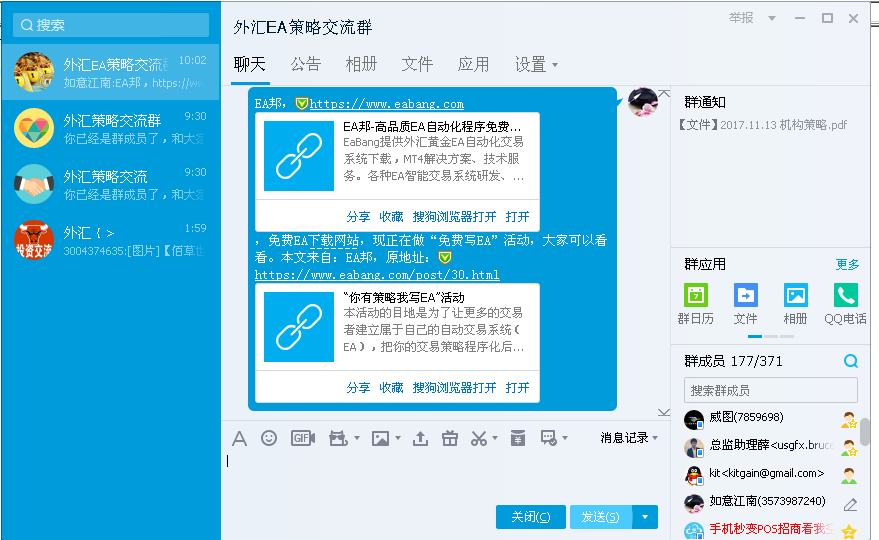
Task: Upload a file to the group
Action: (420, 438)
